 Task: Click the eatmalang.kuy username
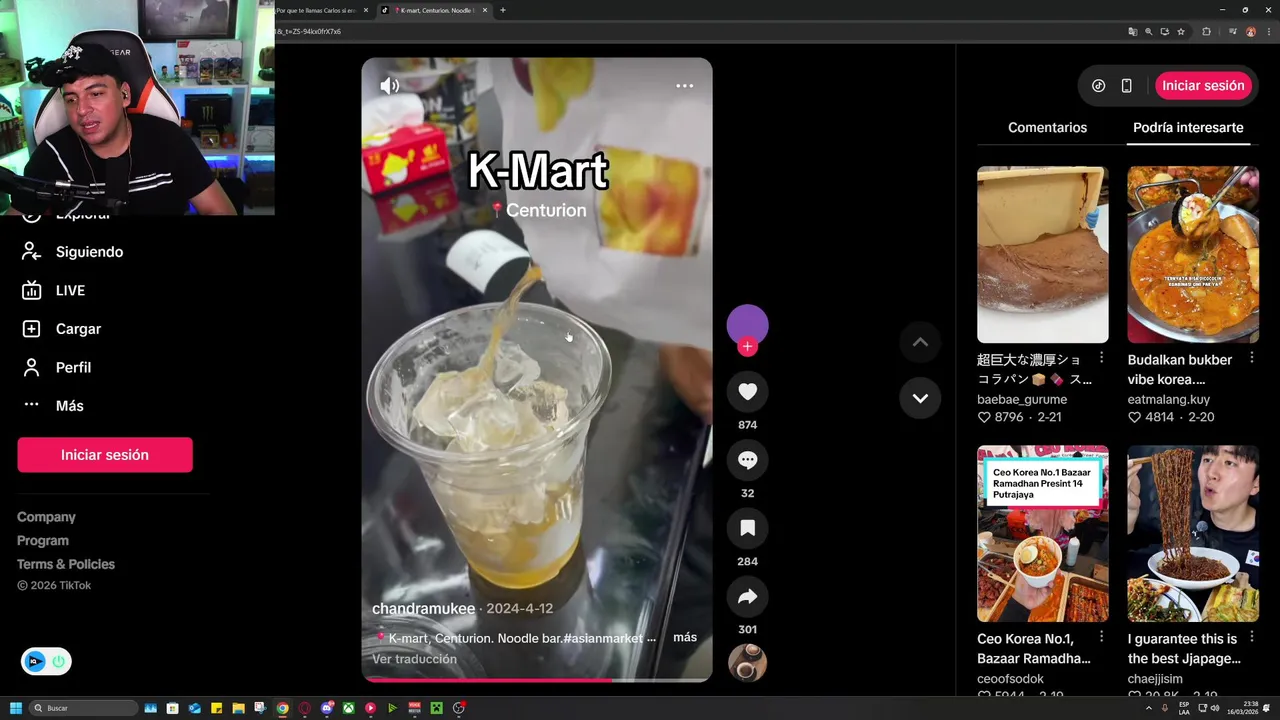(1169, 399)
